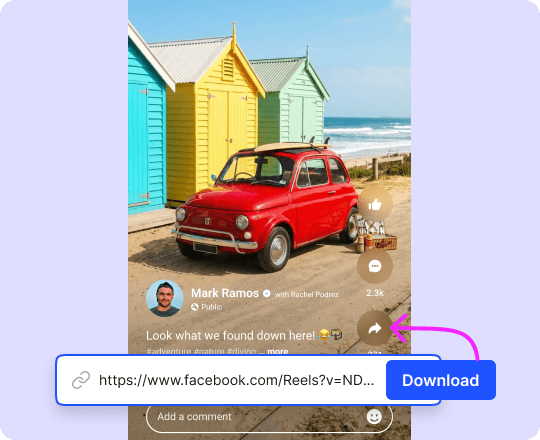This screenshot has width=540, height=440.
Task: Open comments via speech bubble icon
Action: click(375, 266)
